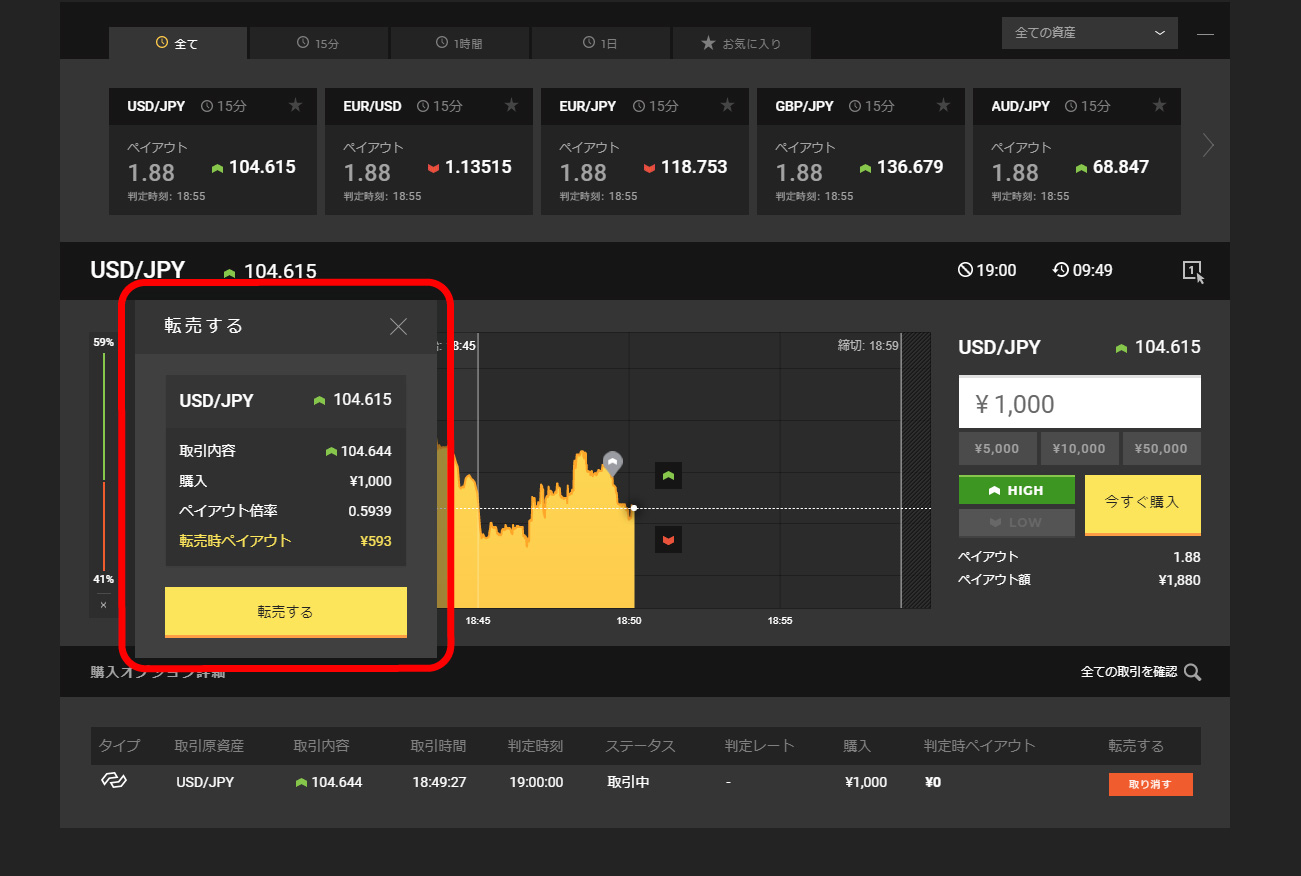The height and width of the screenshot is (876, 1301).
Task: Select the HIGH option button
Action: click(1017, 490)
